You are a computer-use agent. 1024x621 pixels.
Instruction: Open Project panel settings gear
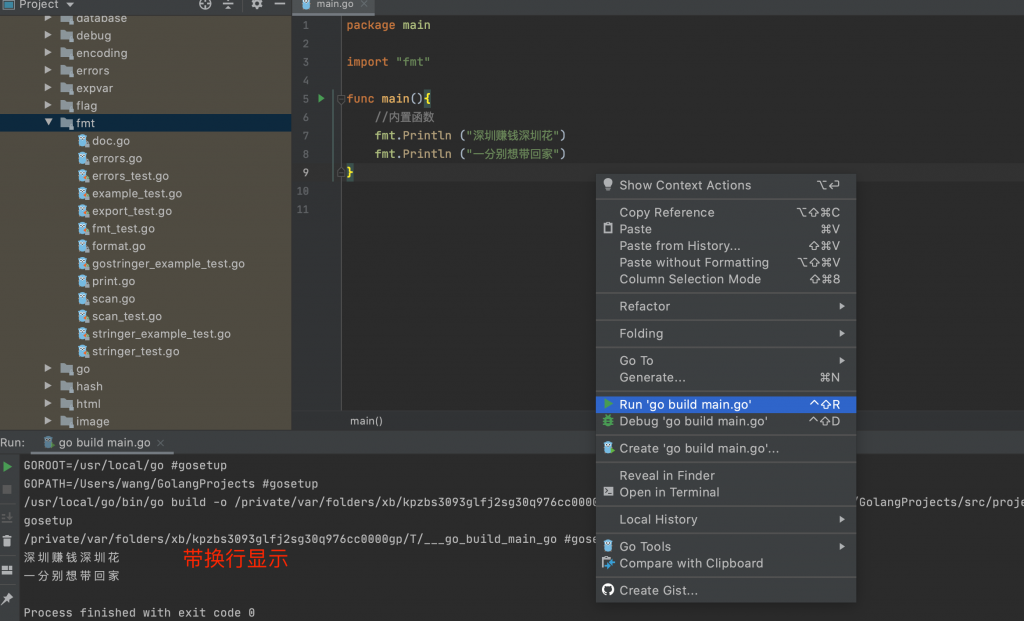257,5
